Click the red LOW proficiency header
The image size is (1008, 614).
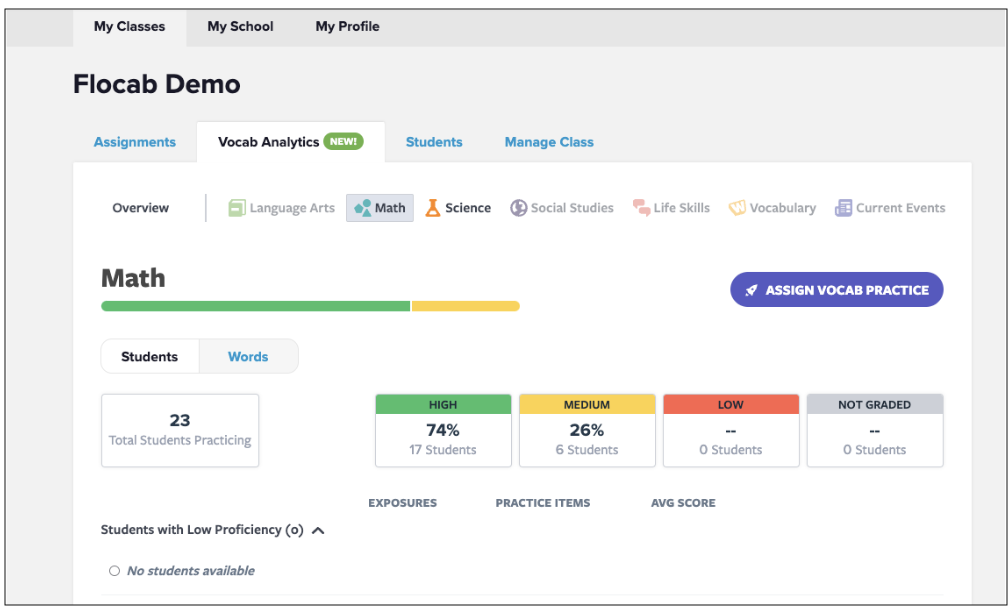click(x=731, y=404)
